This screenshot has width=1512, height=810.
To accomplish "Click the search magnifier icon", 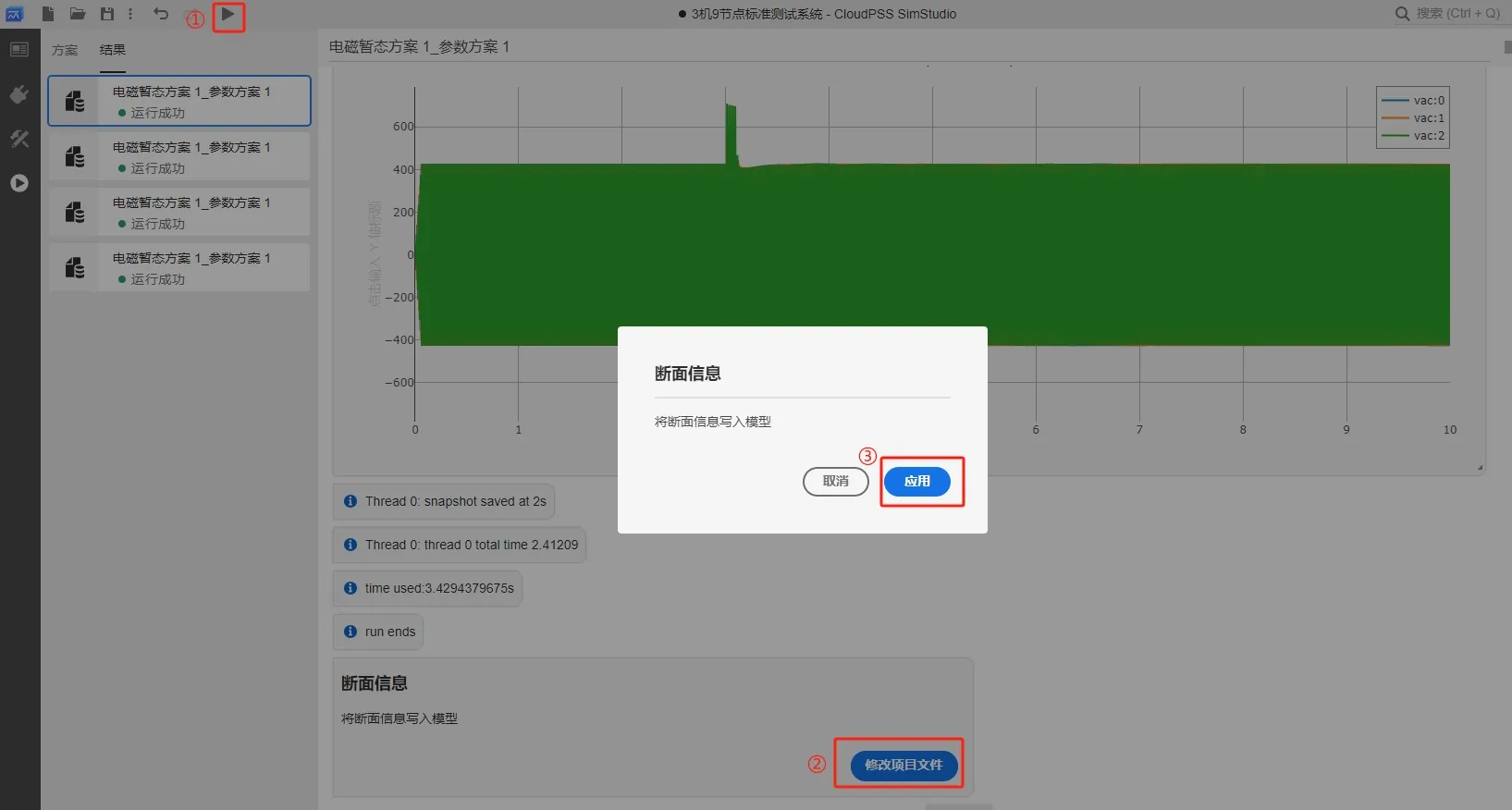I will [x=1402, y=14].
